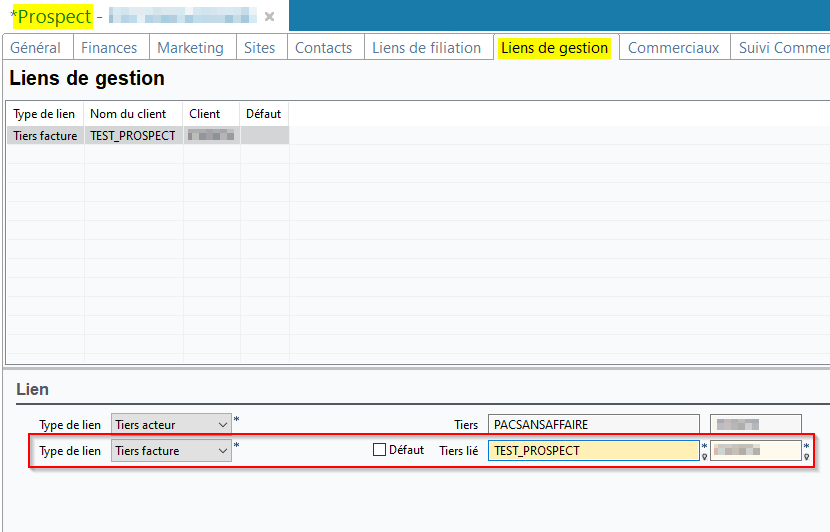The width and height of the screenshot is (830, 532).
Task: Open the Contacts tab
Action: click(x=323, y=48)
